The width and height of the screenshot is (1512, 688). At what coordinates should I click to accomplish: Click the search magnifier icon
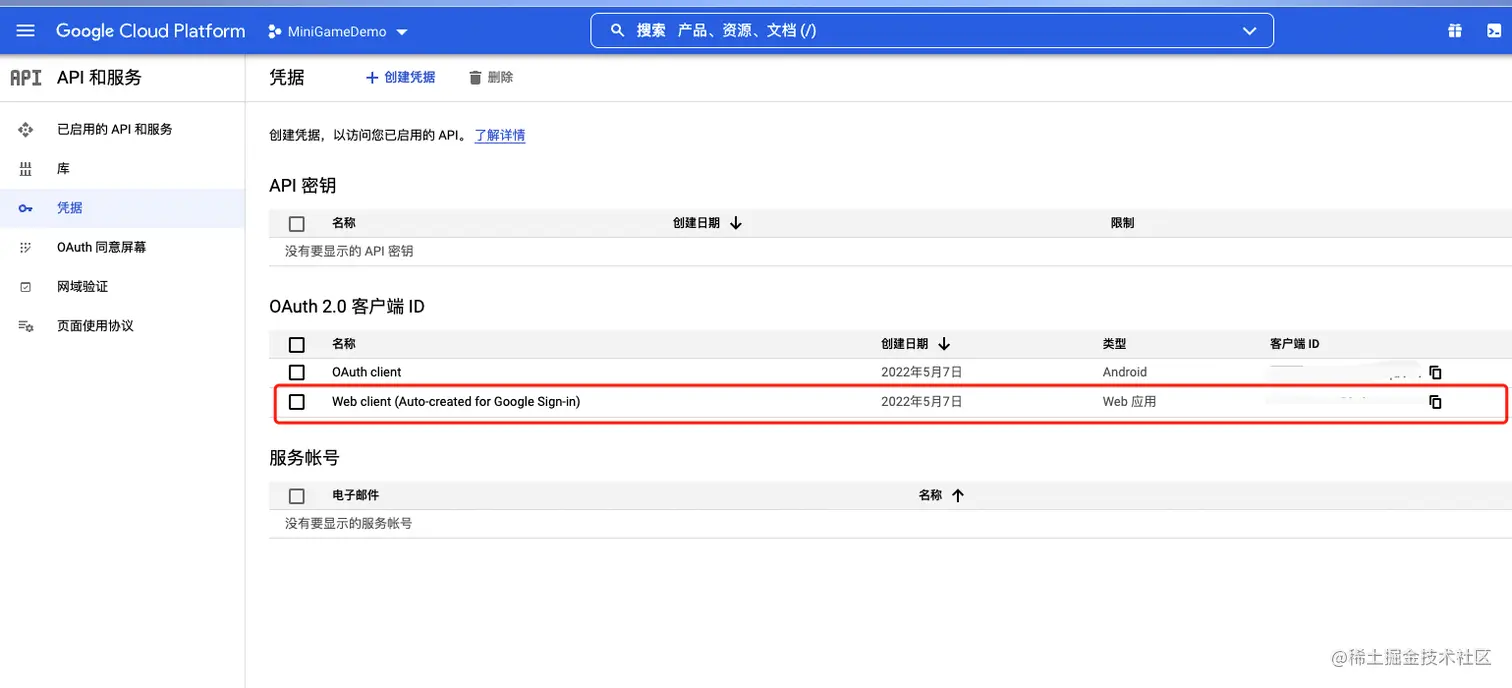(x=617, y=30)
